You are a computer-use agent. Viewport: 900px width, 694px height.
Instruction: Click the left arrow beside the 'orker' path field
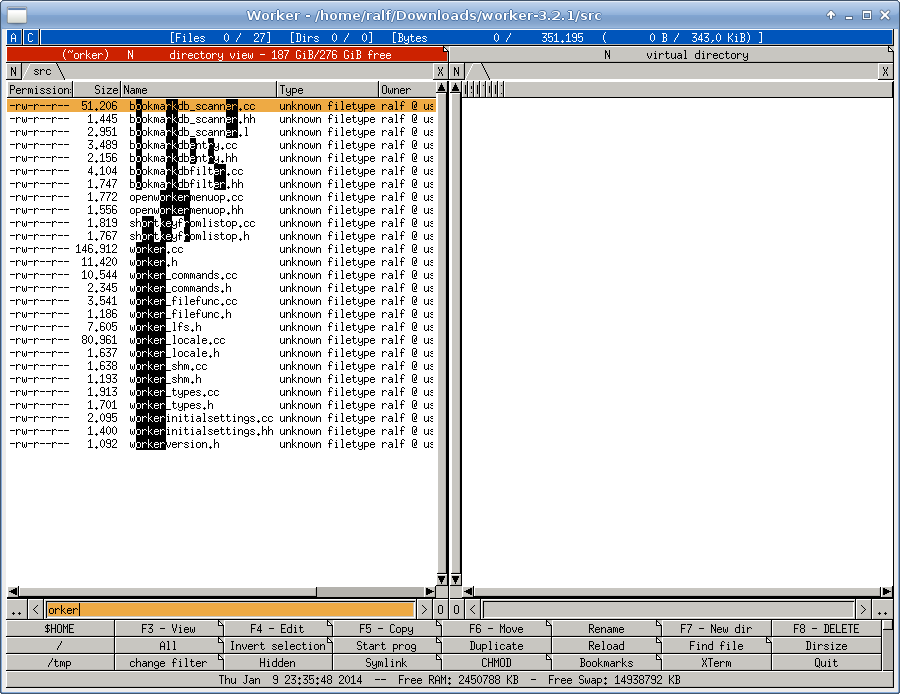coord(36,610)
